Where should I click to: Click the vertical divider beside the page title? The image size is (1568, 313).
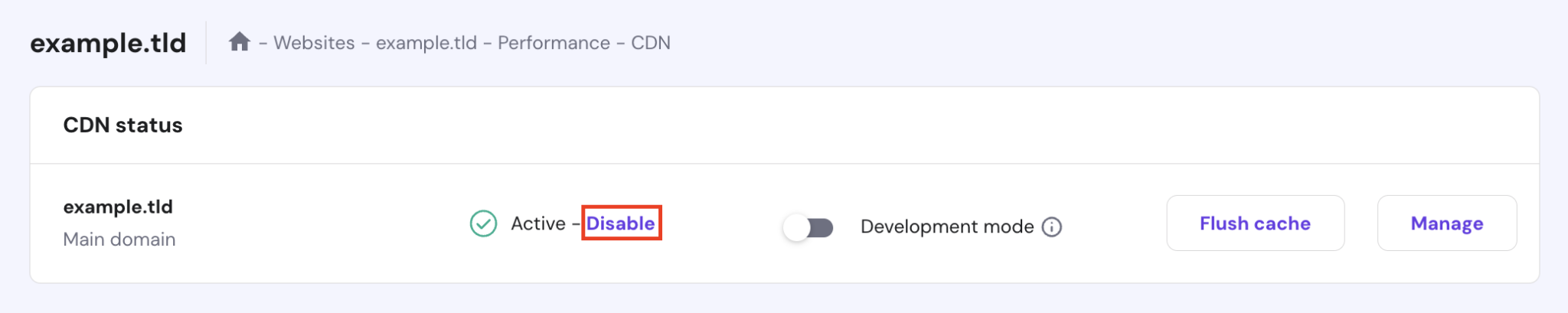tap(206, 43)
